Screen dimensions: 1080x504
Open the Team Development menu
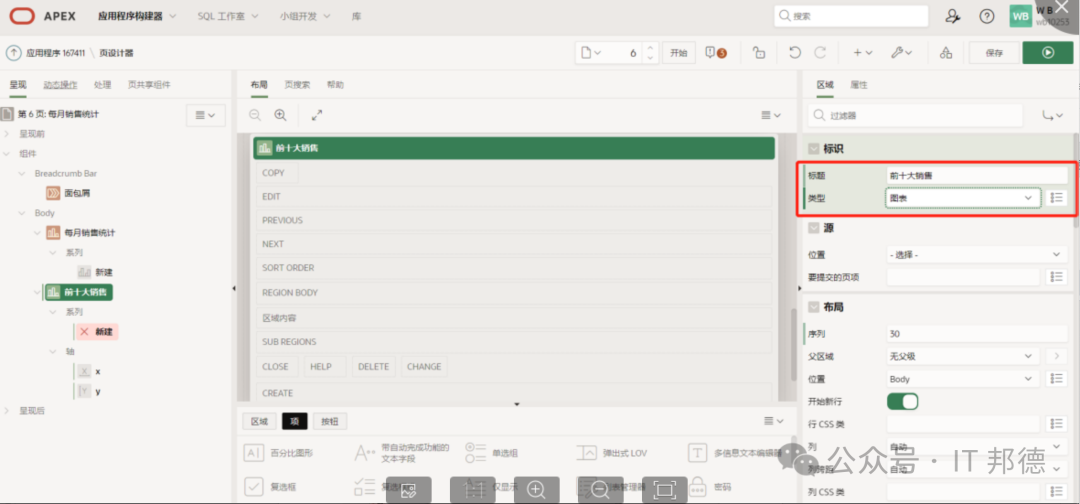tap(305, 16)
